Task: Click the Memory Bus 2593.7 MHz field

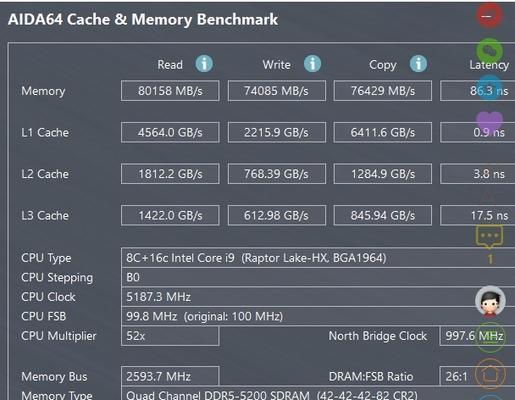Action: point(170,376)
